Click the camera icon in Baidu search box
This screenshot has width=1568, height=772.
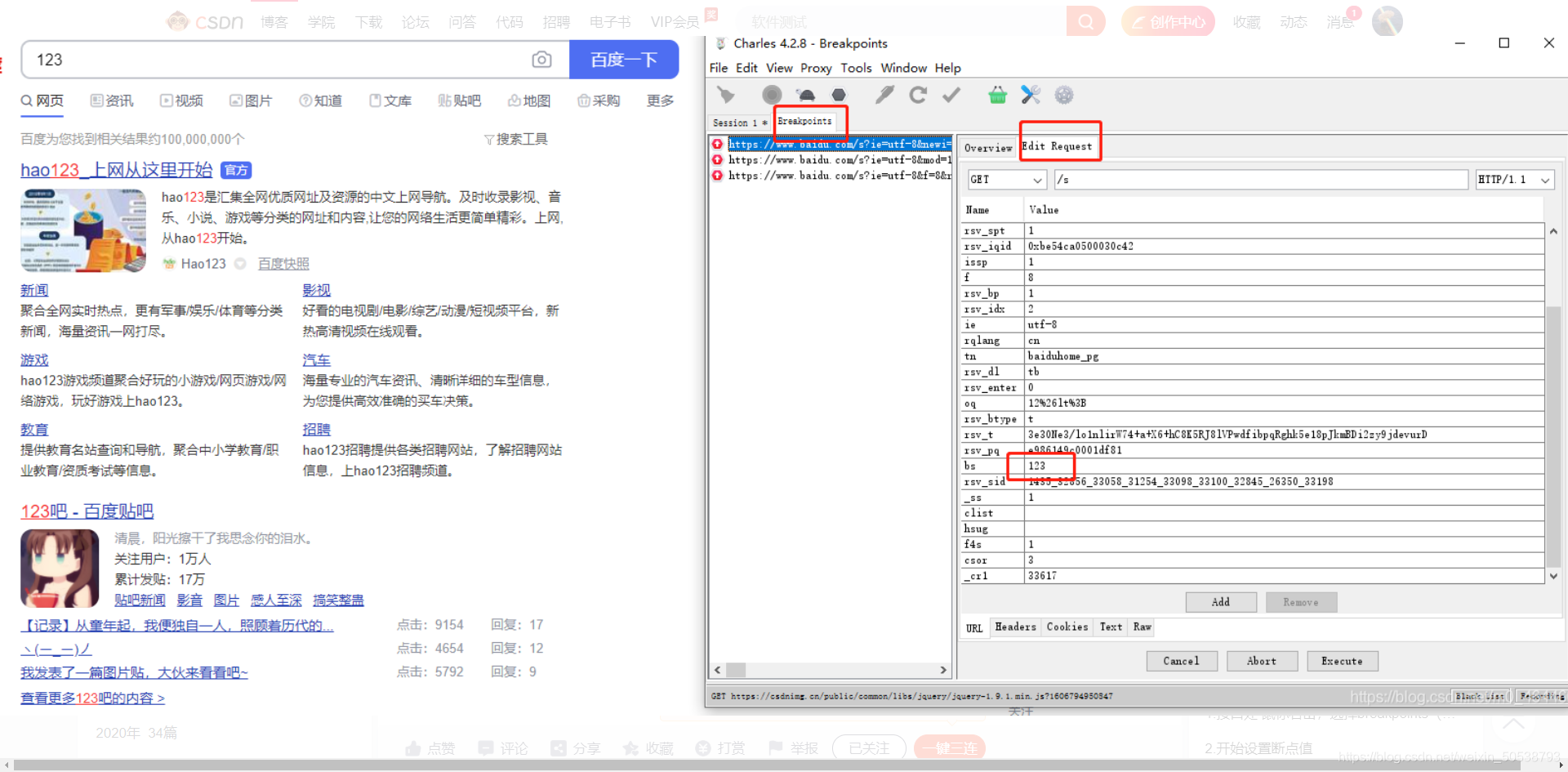point(541,60)
